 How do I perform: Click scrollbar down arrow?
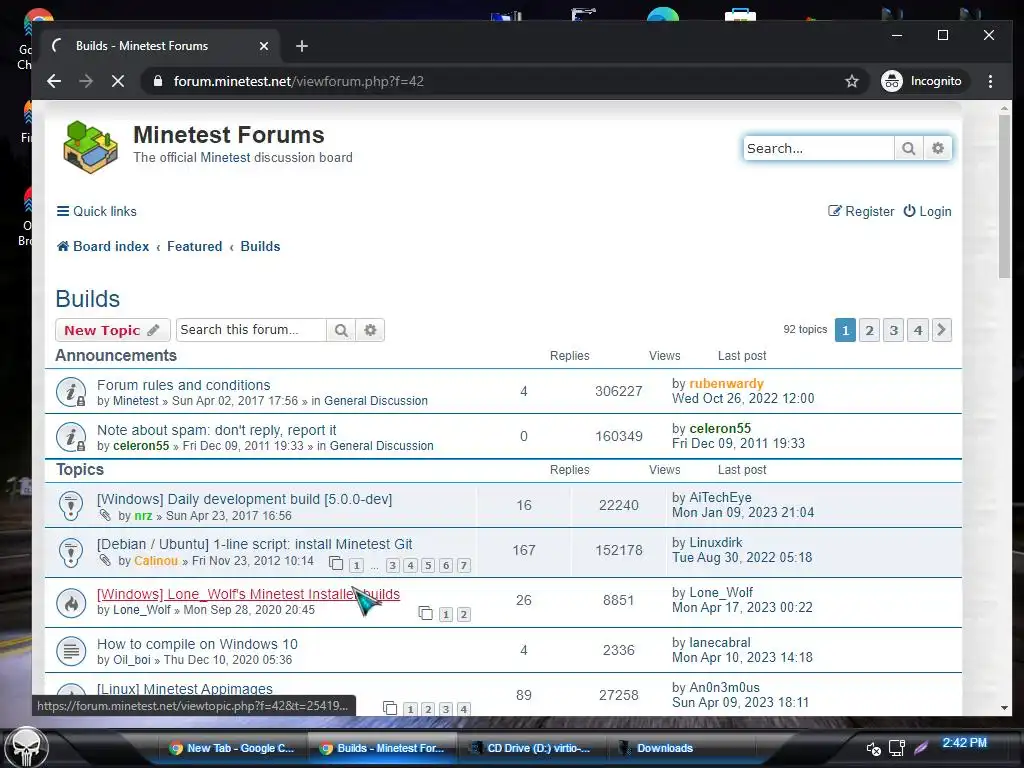pyautogui.click(x=1004, y=708)
